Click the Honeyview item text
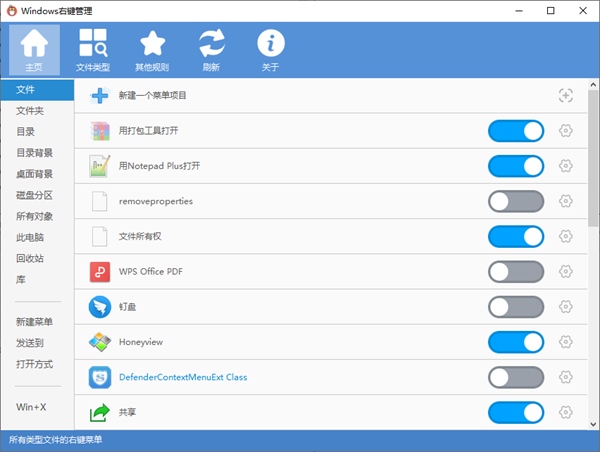Screen dimensions: 600x452 pos(141,342)
